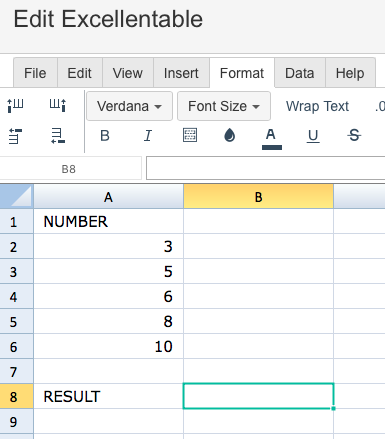385x439 pixels.
Task: Toggle bold formatting
Action: [x=105, y=136]
